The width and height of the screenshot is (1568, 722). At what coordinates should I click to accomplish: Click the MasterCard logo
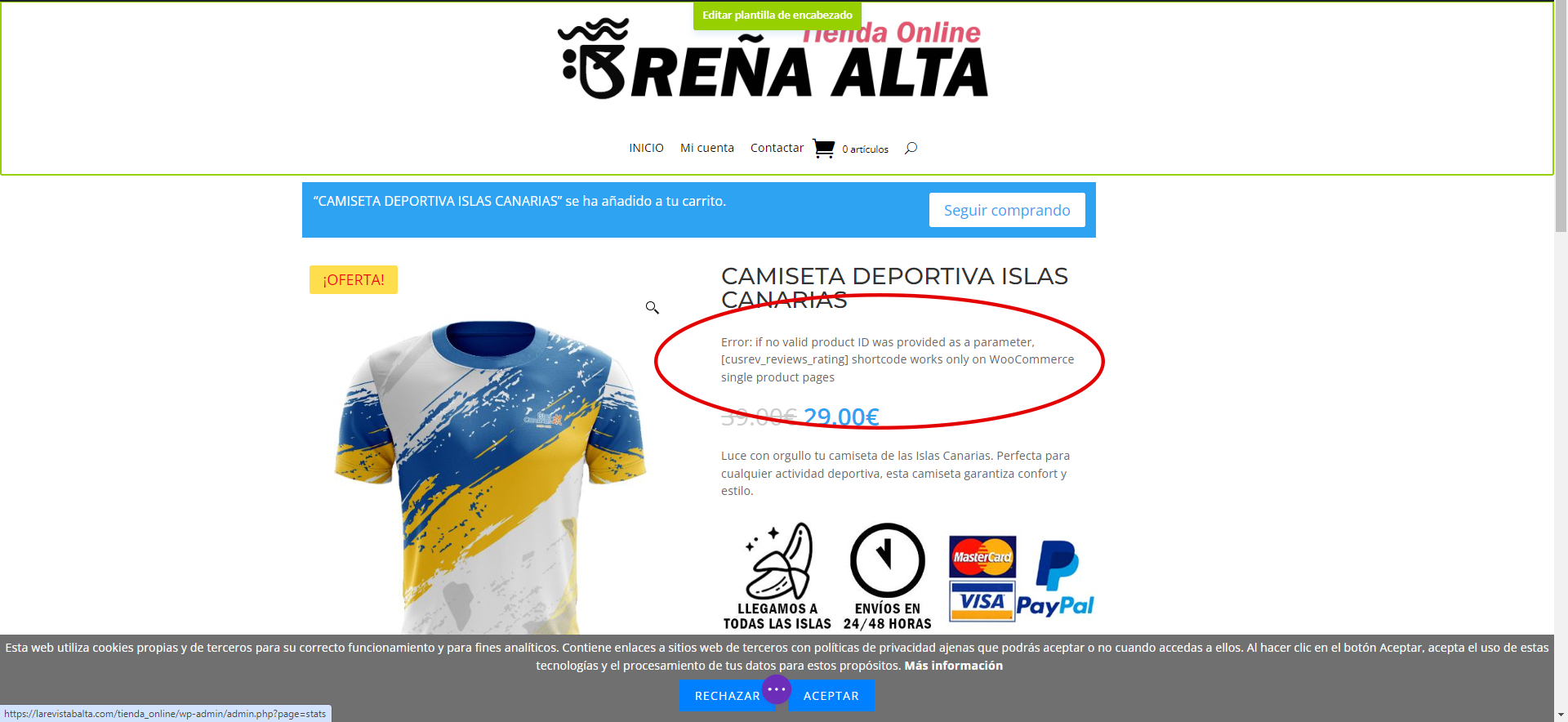tap(982, 557)
